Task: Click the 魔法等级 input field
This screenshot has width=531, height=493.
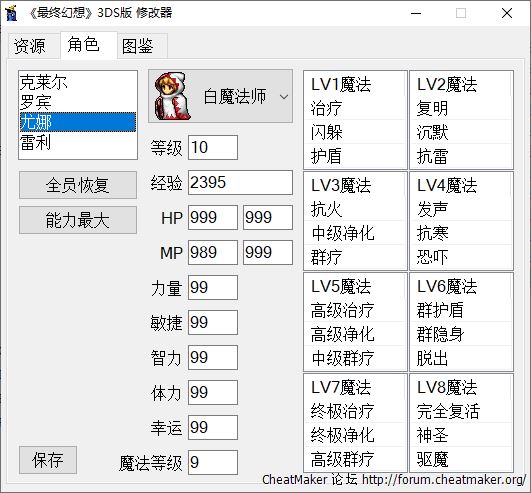Action: click(x=213, y=463)
